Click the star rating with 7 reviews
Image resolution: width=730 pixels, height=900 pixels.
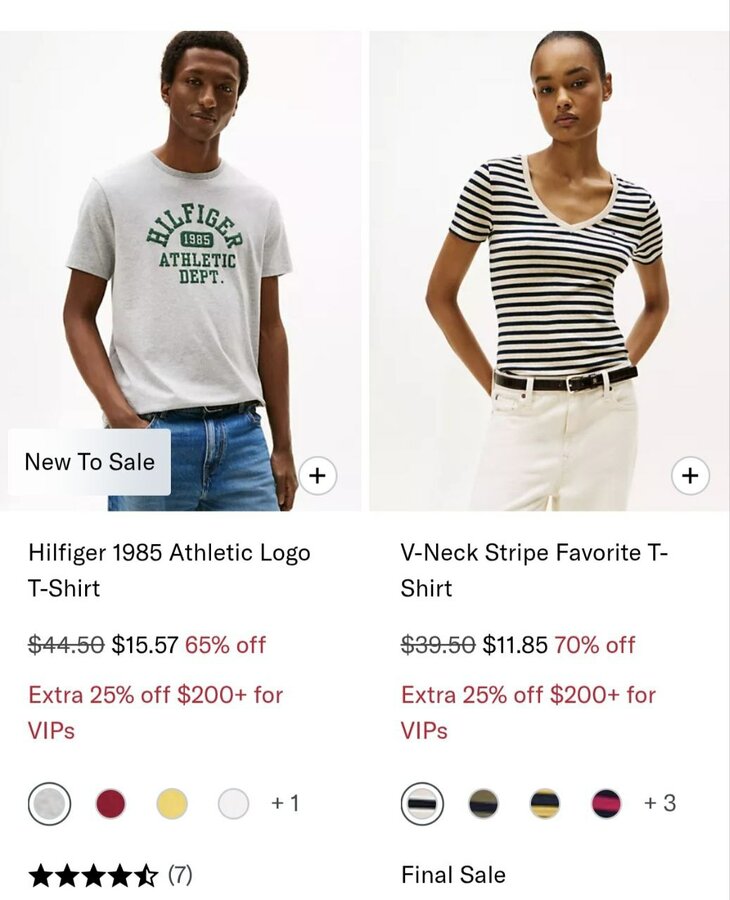[x=110, y=876]
